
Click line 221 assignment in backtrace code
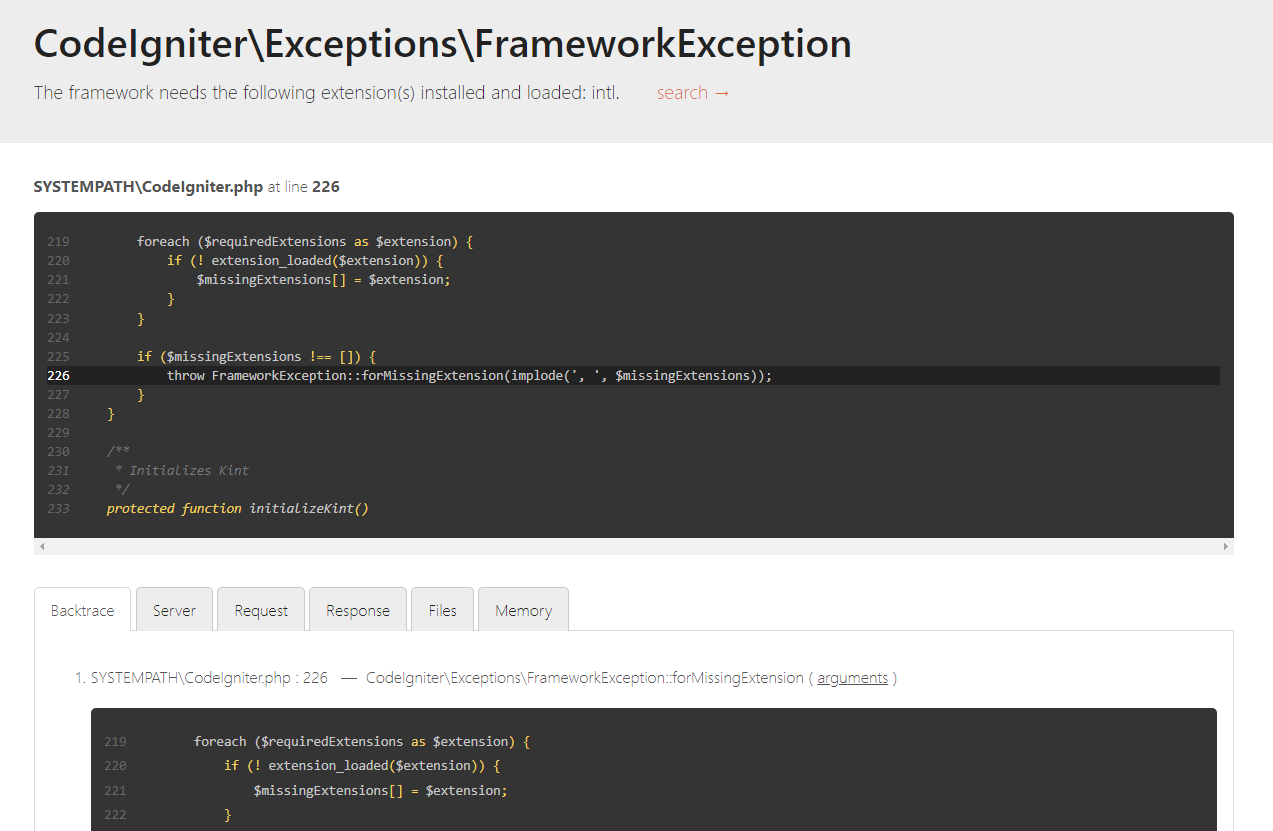[x=381, y=790]
